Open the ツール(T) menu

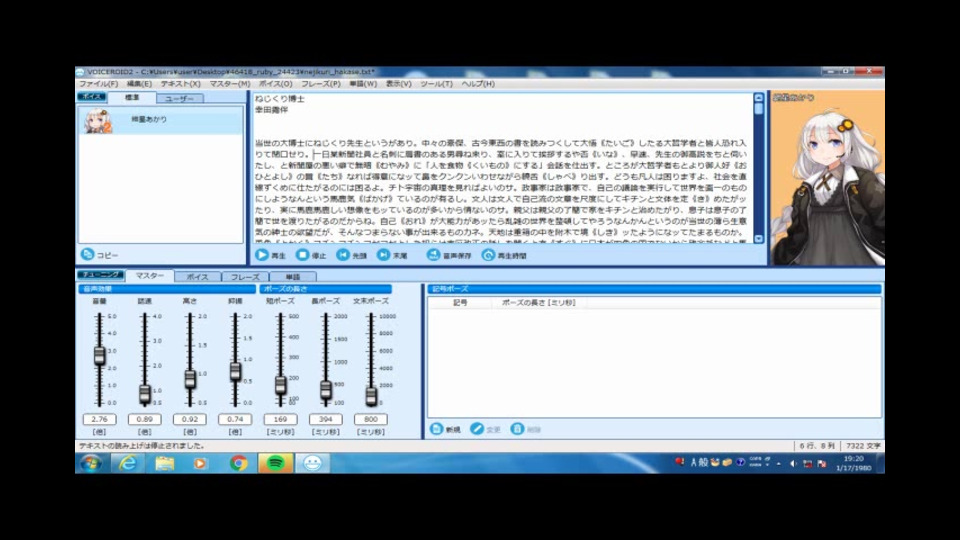coord(436,84)
